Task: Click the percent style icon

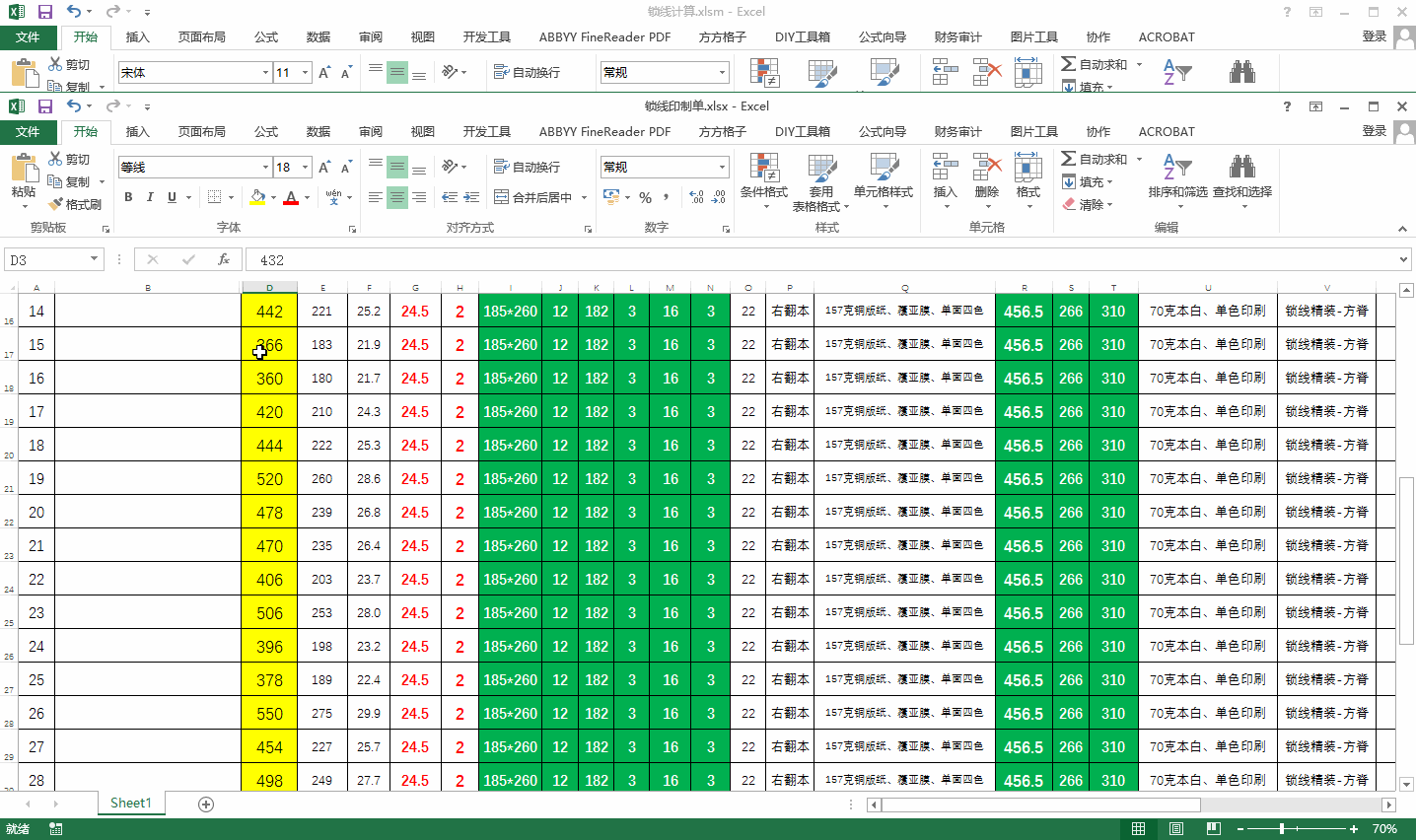Action: tap(645, 197)
